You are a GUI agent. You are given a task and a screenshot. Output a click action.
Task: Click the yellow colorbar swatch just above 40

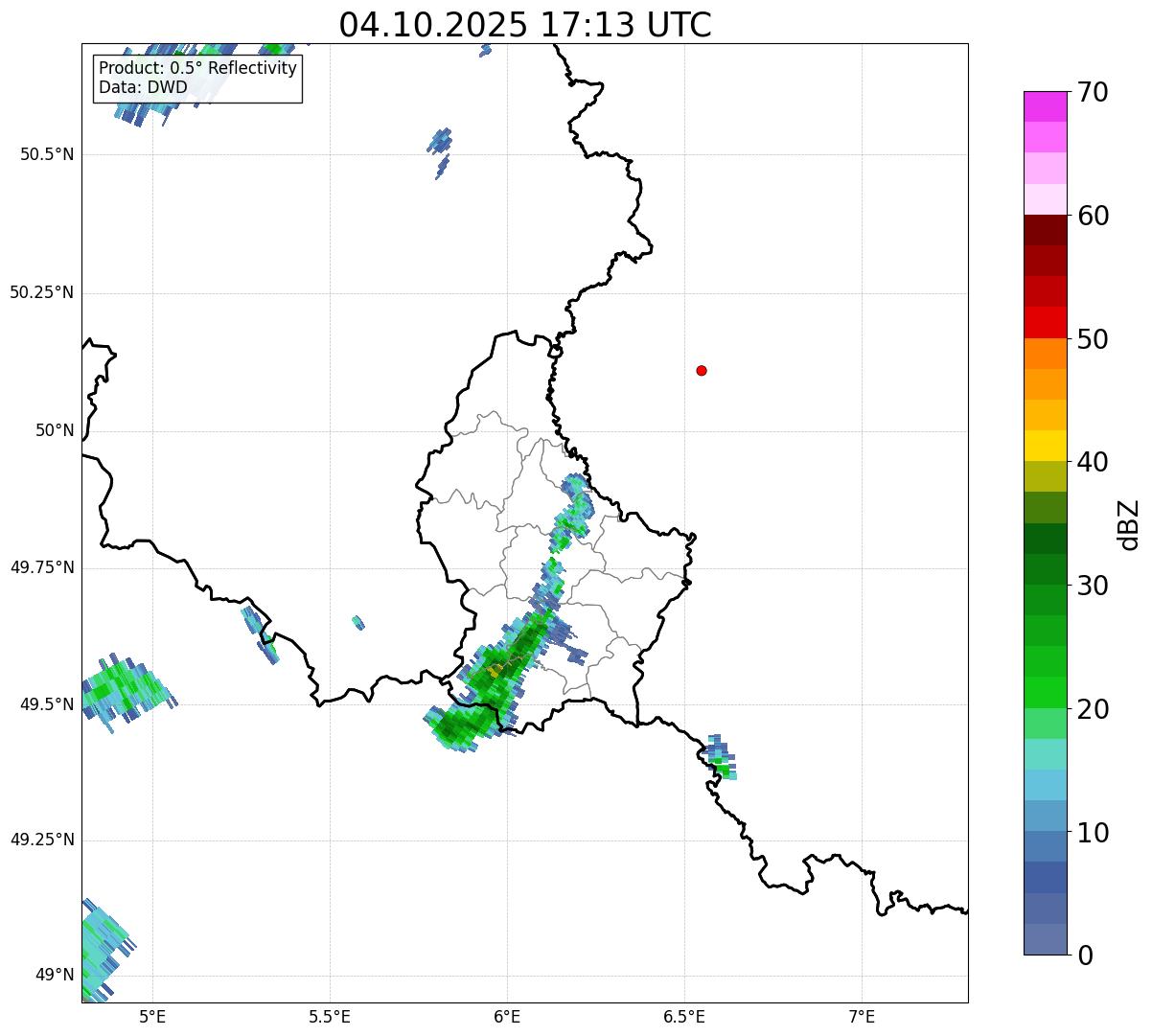[x=1045, y=446]
